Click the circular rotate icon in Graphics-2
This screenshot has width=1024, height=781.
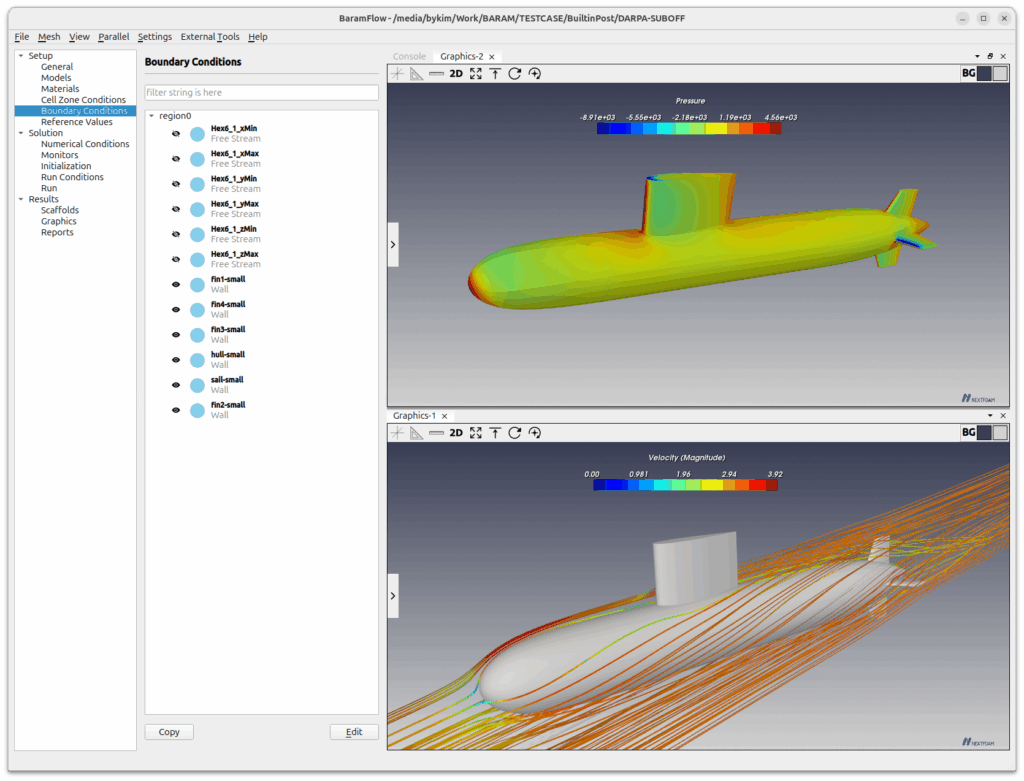515,74
